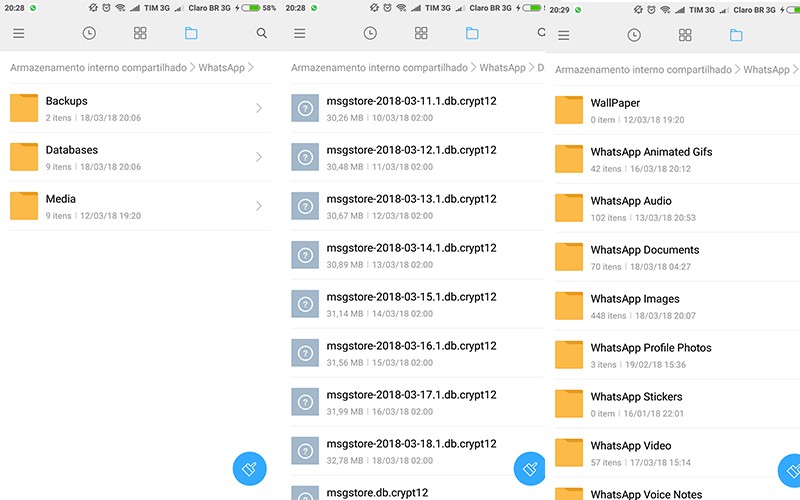The width and height of the screenshot is (800, 500).
Task: Expand Databases folder chevron
Action: point(259,157)
